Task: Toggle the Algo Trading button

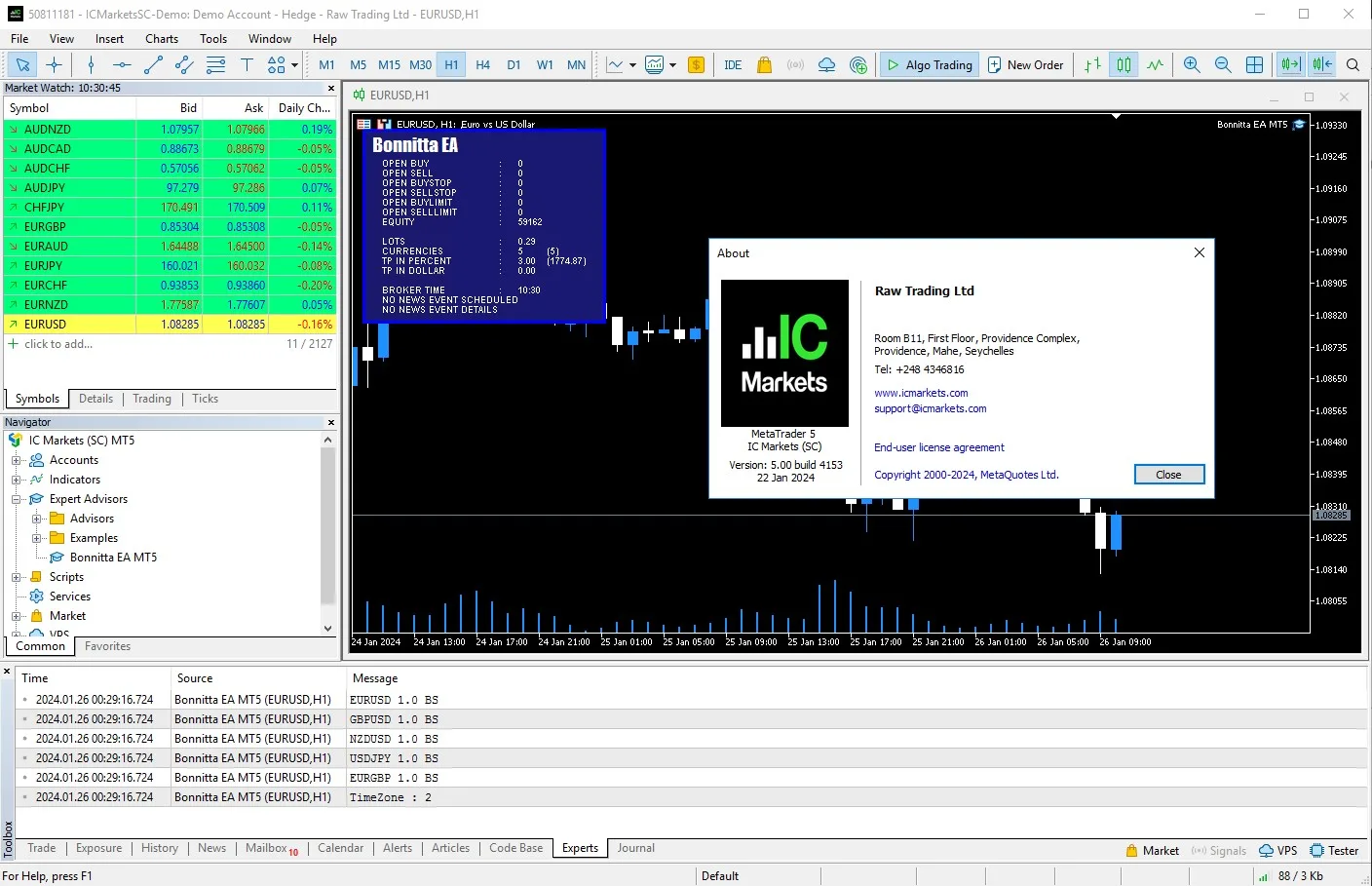Action: (x=929, y=65)
